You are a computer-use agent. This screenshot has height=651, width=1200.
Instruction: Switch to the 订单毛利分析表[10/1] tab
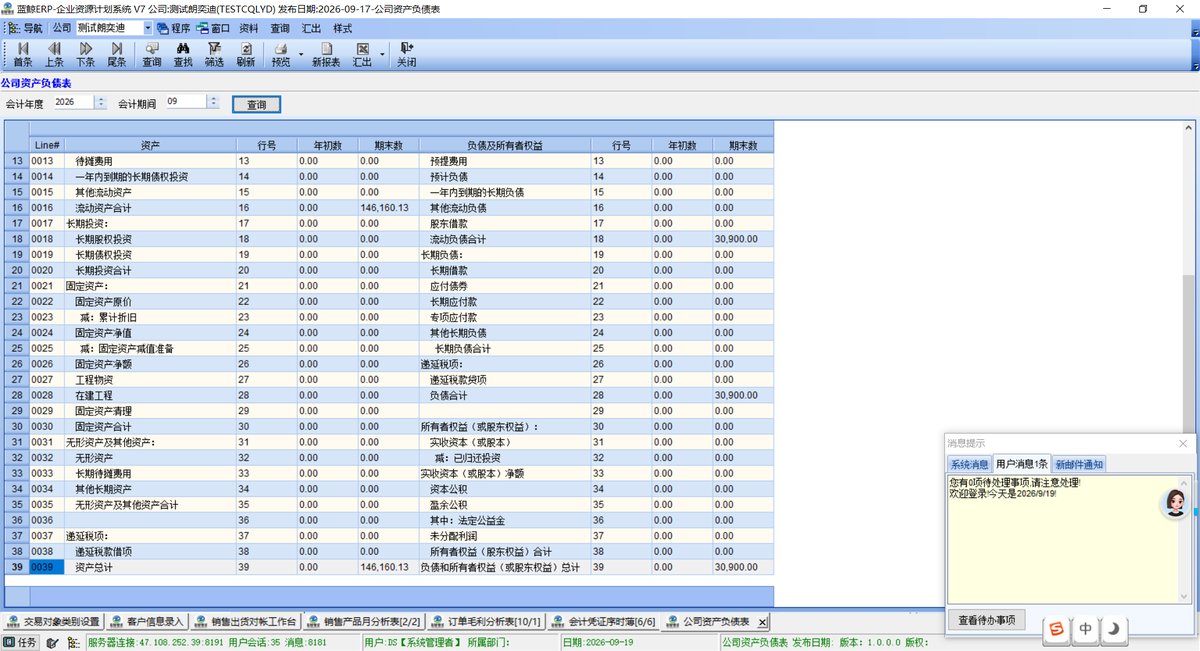click(486, 622)
